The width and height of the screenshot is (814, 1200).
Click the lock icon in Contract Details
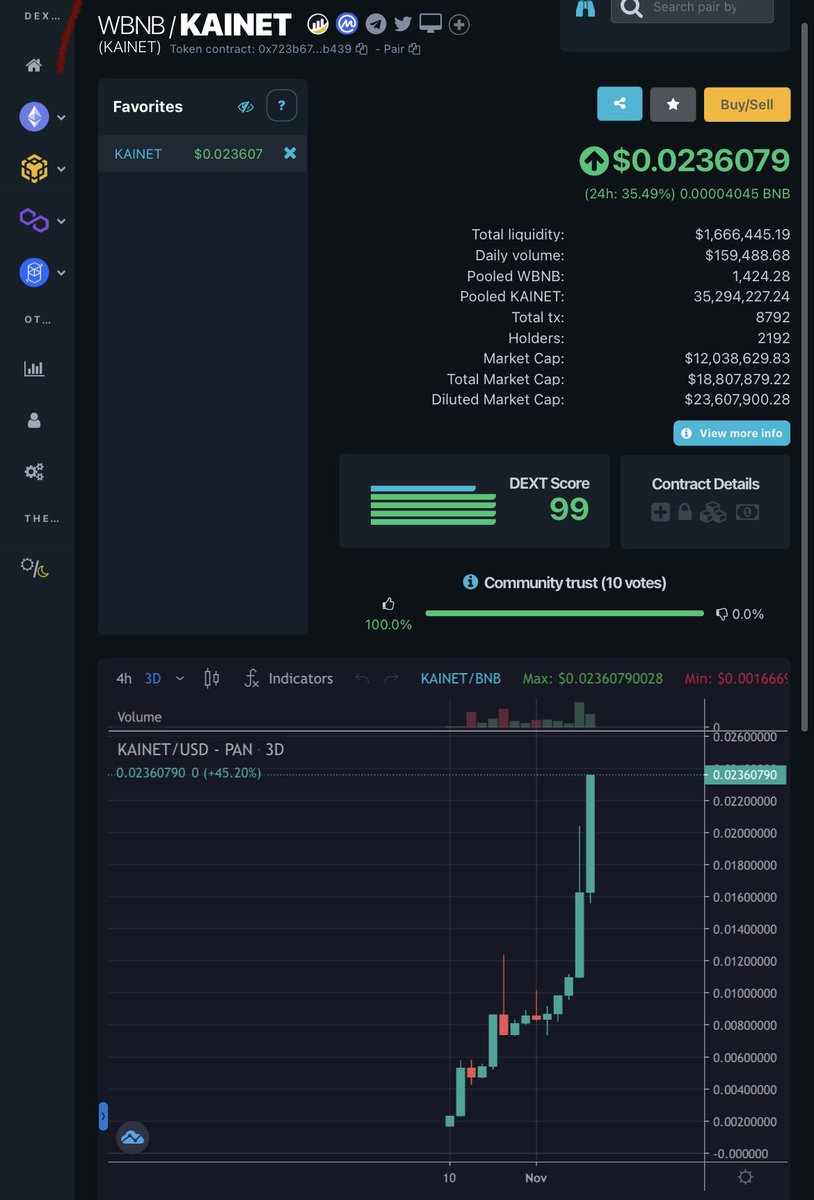685,512
